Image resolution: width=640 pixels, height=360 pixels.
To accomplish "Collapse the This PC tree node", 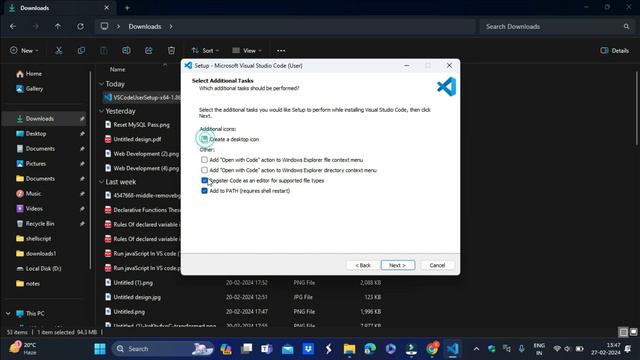I will point(8,313).
